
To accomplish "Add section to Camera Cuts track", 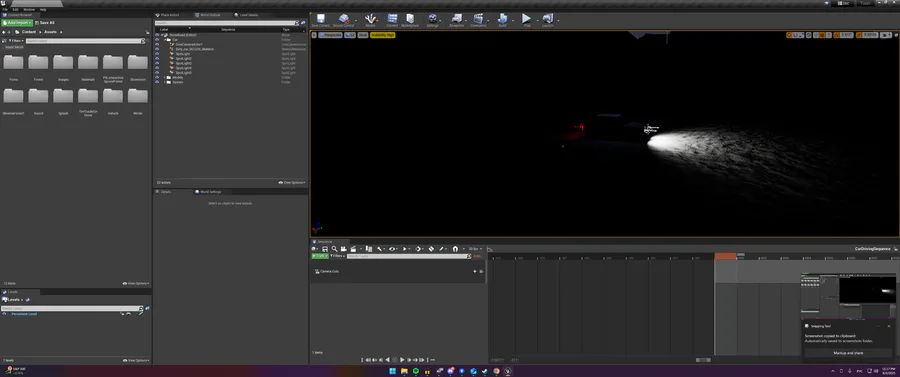I will [x=474, y=271].
